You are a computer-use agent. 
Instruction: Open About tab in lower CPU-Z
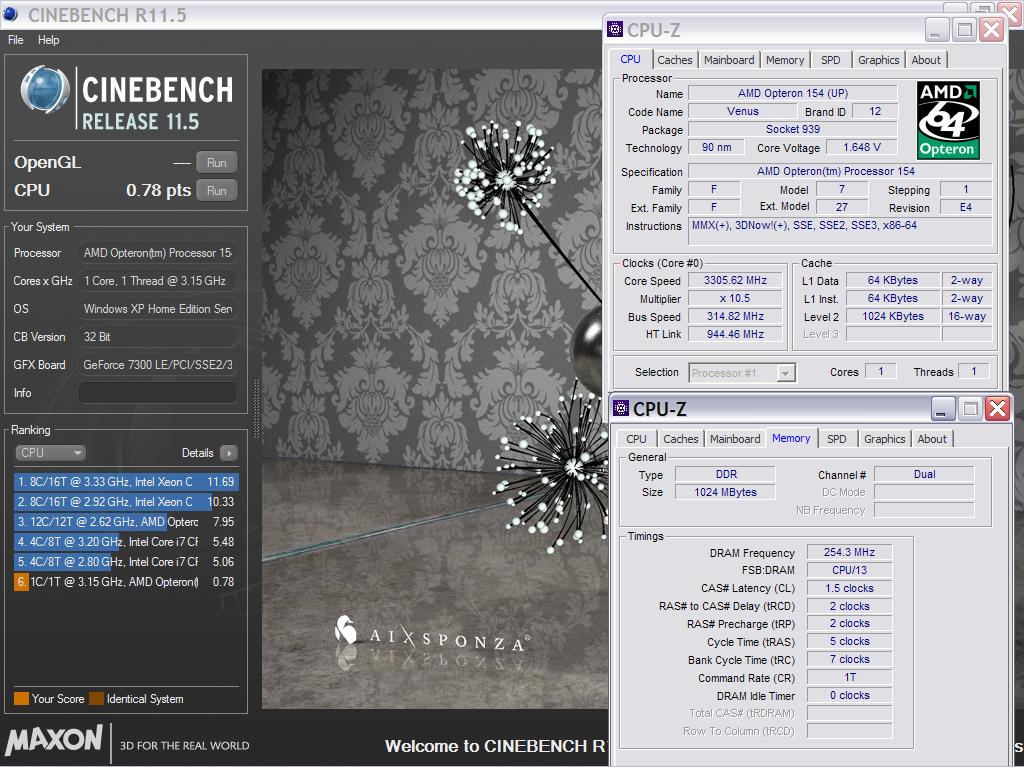click(x=932, y=439)
